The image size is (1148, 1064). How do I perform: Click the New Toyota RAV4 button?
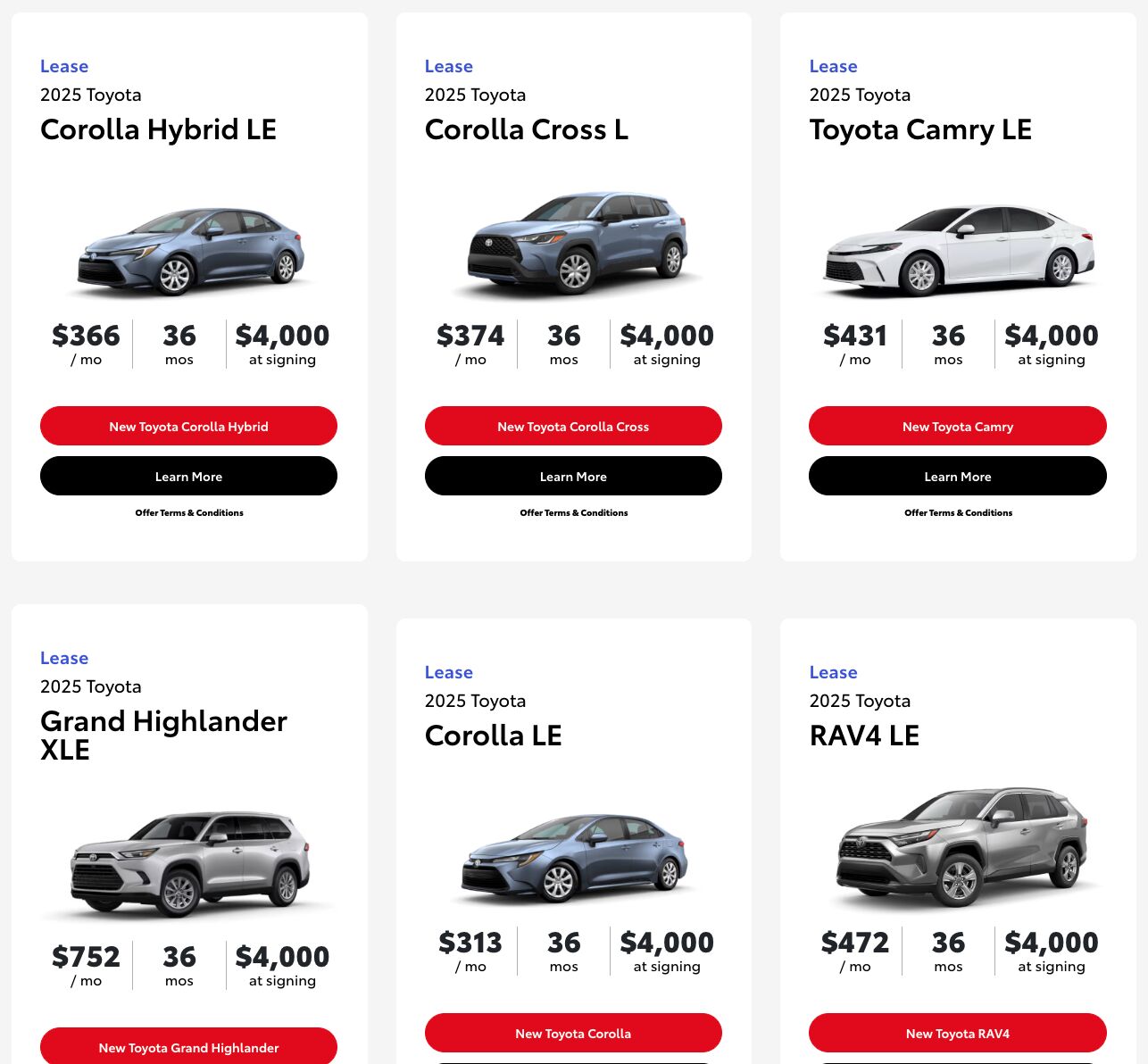[x=957, y=1033]
